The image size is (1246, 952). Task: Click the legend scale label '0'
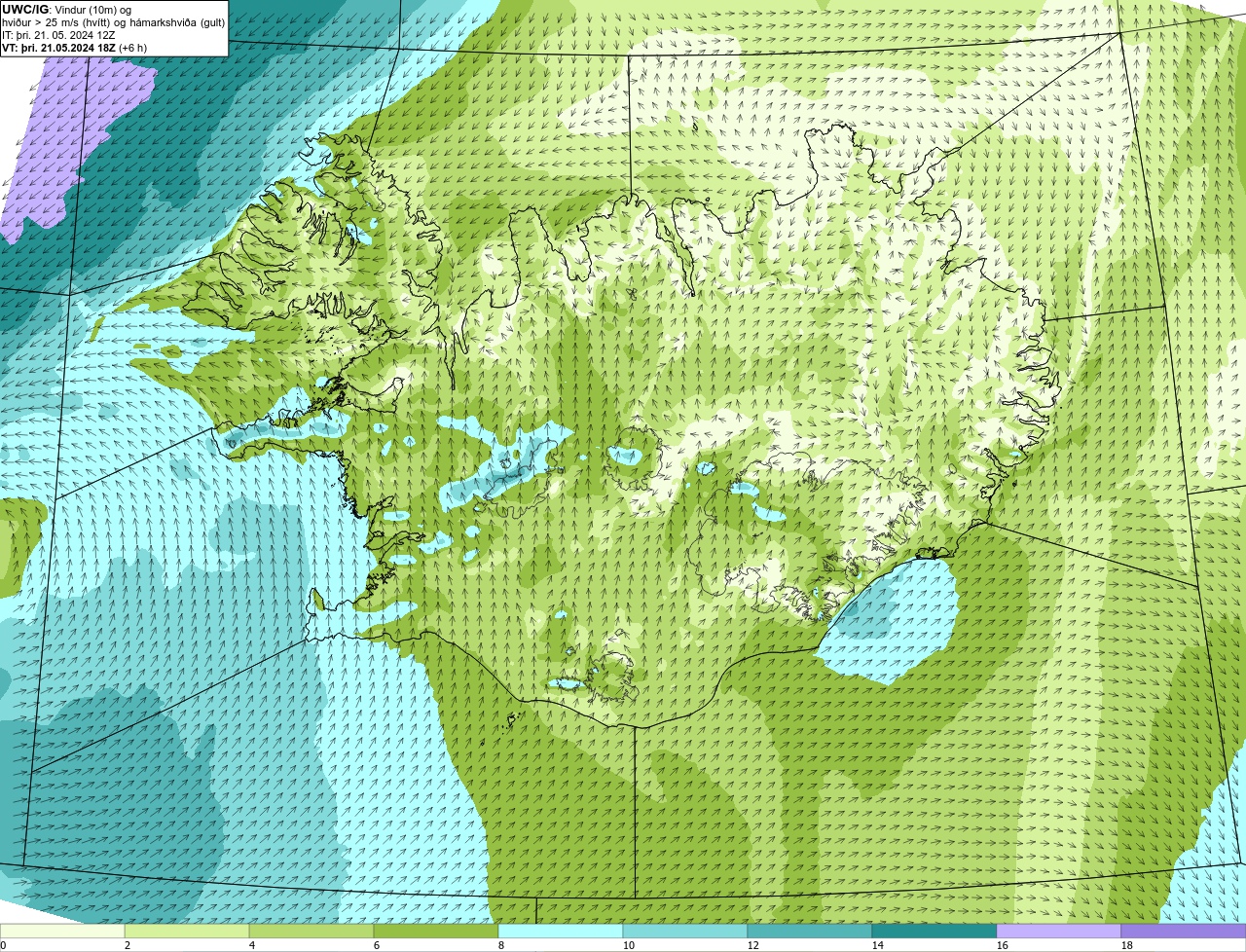3,945
